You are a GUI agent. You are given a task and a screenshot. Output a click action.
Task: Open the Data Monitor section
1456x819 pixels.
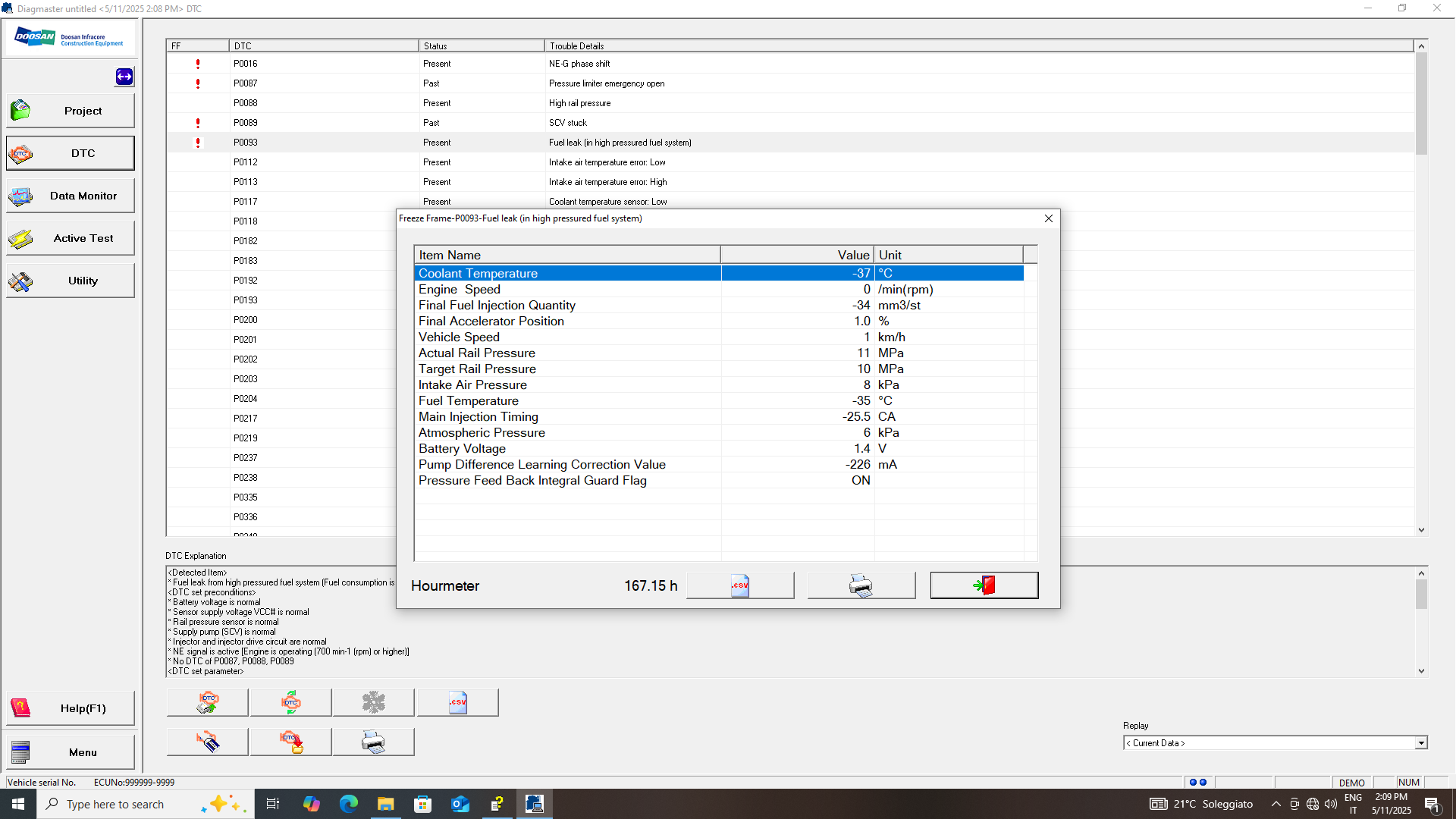point(71,196)
